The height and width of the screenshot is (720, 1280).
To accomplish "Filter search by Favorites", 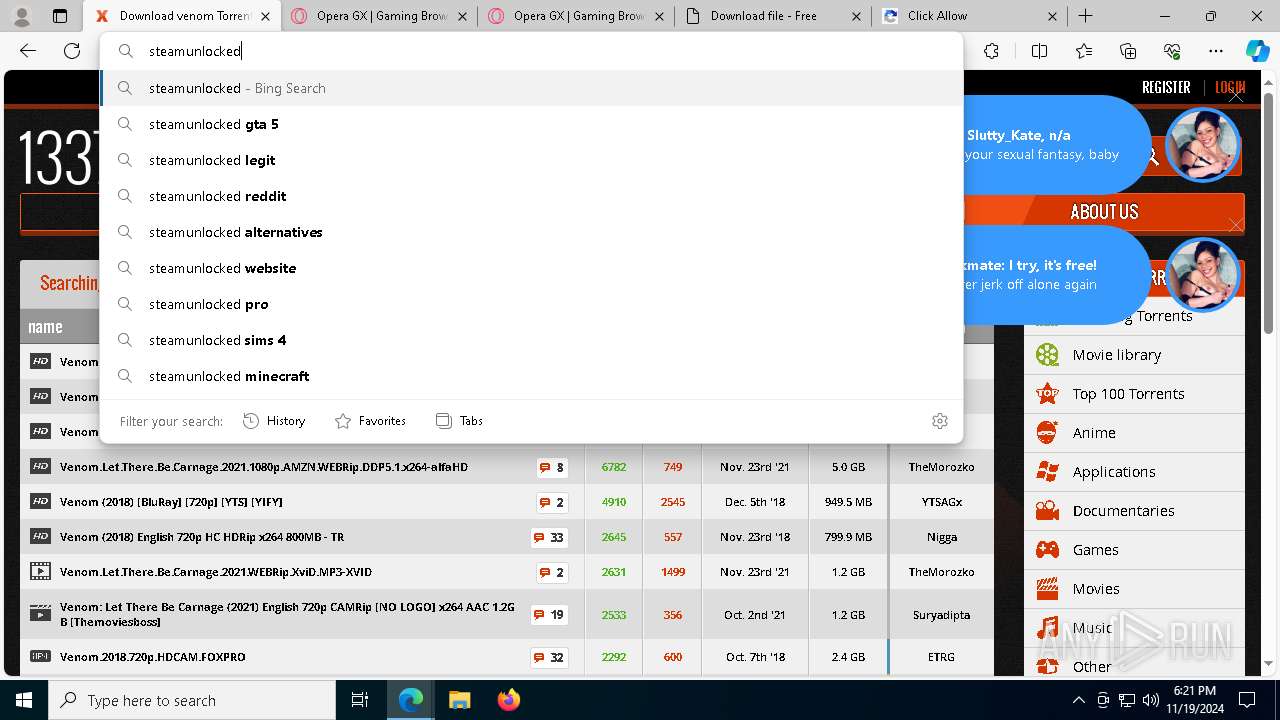I will click(370, 421).
